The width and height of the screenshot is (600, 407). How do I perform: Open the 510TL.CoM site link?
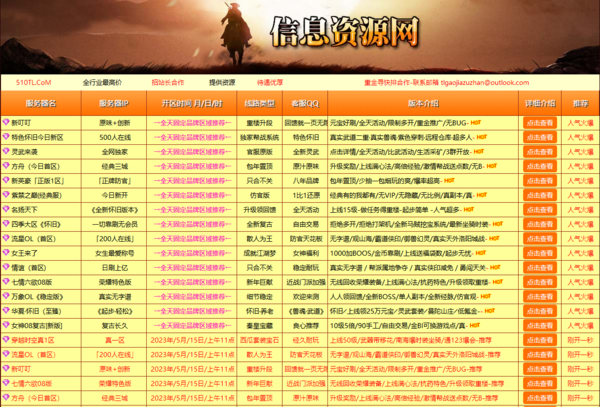tap(33, 82)
